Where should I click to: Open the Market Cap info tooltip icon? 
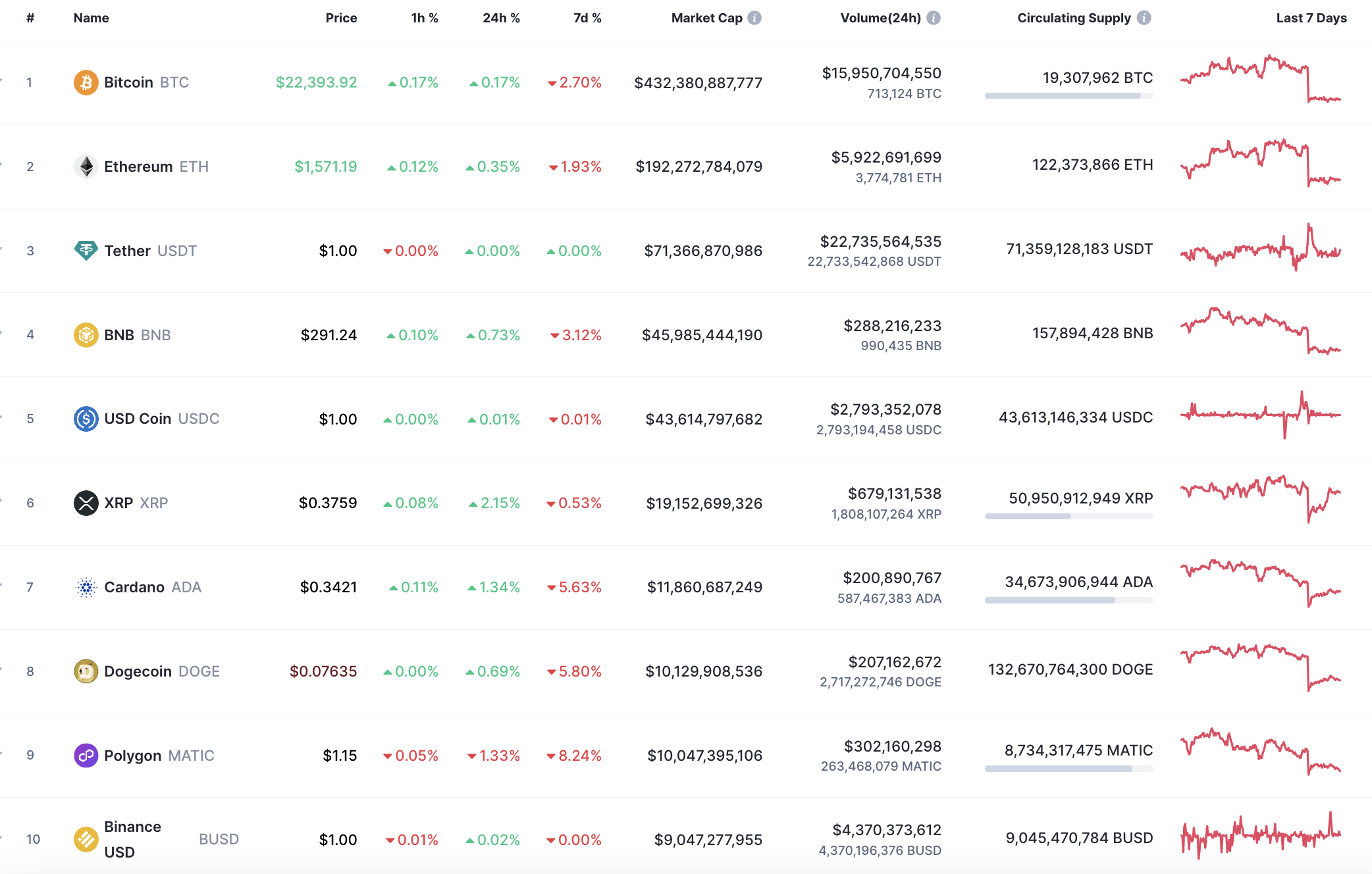coord(753,18)
